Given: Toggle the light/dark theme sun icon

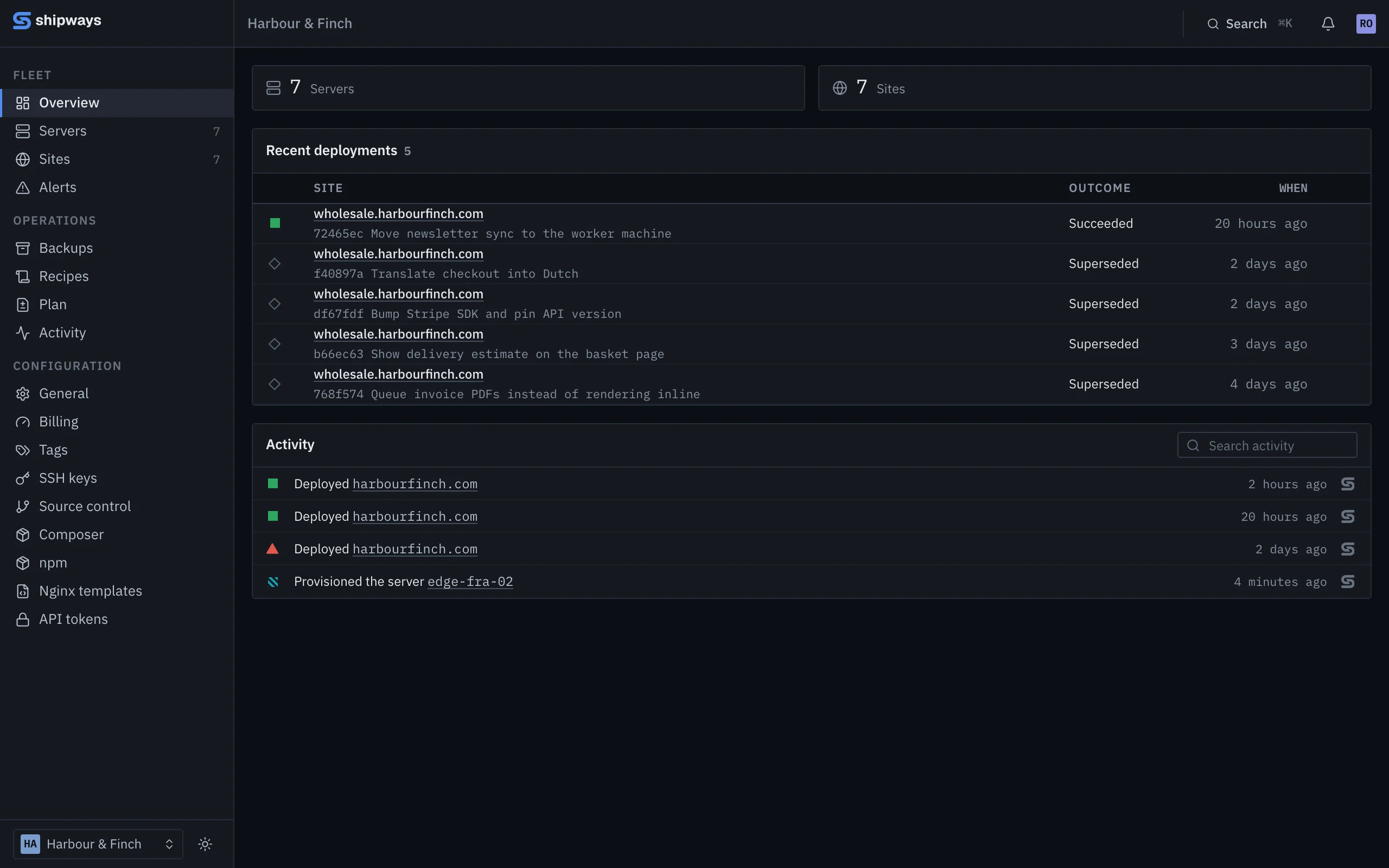Looking at the screenshot, I should tap(205, 844).
